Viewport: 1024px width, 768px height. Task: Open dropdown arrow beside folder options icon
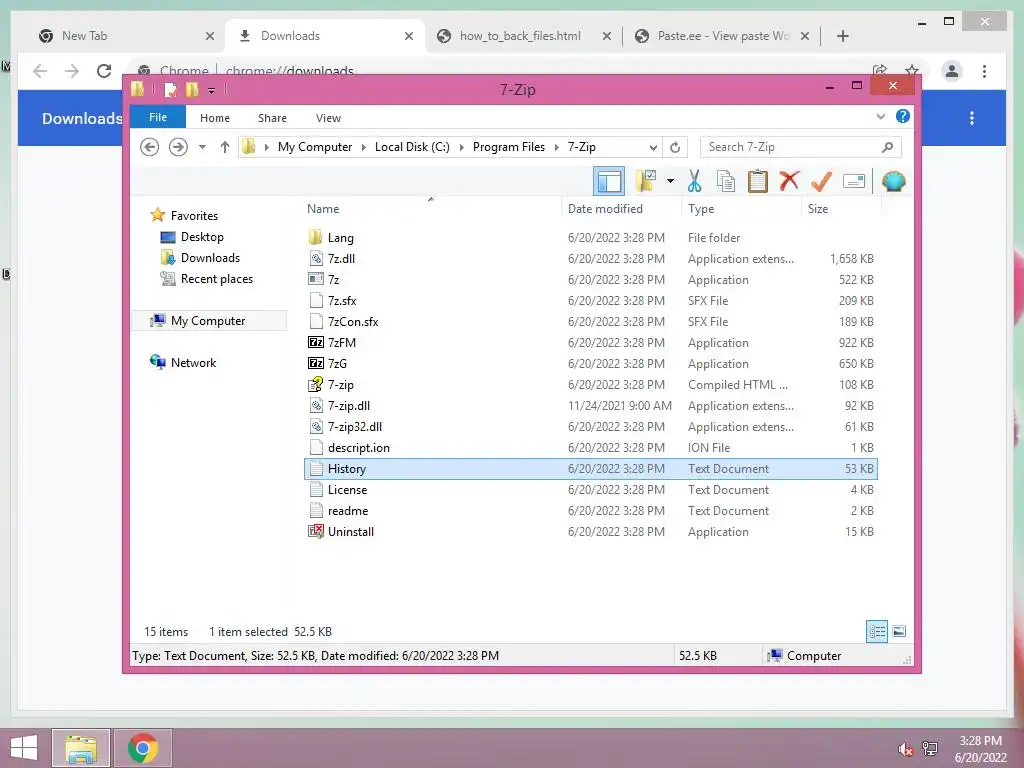[x=670, y=181]
